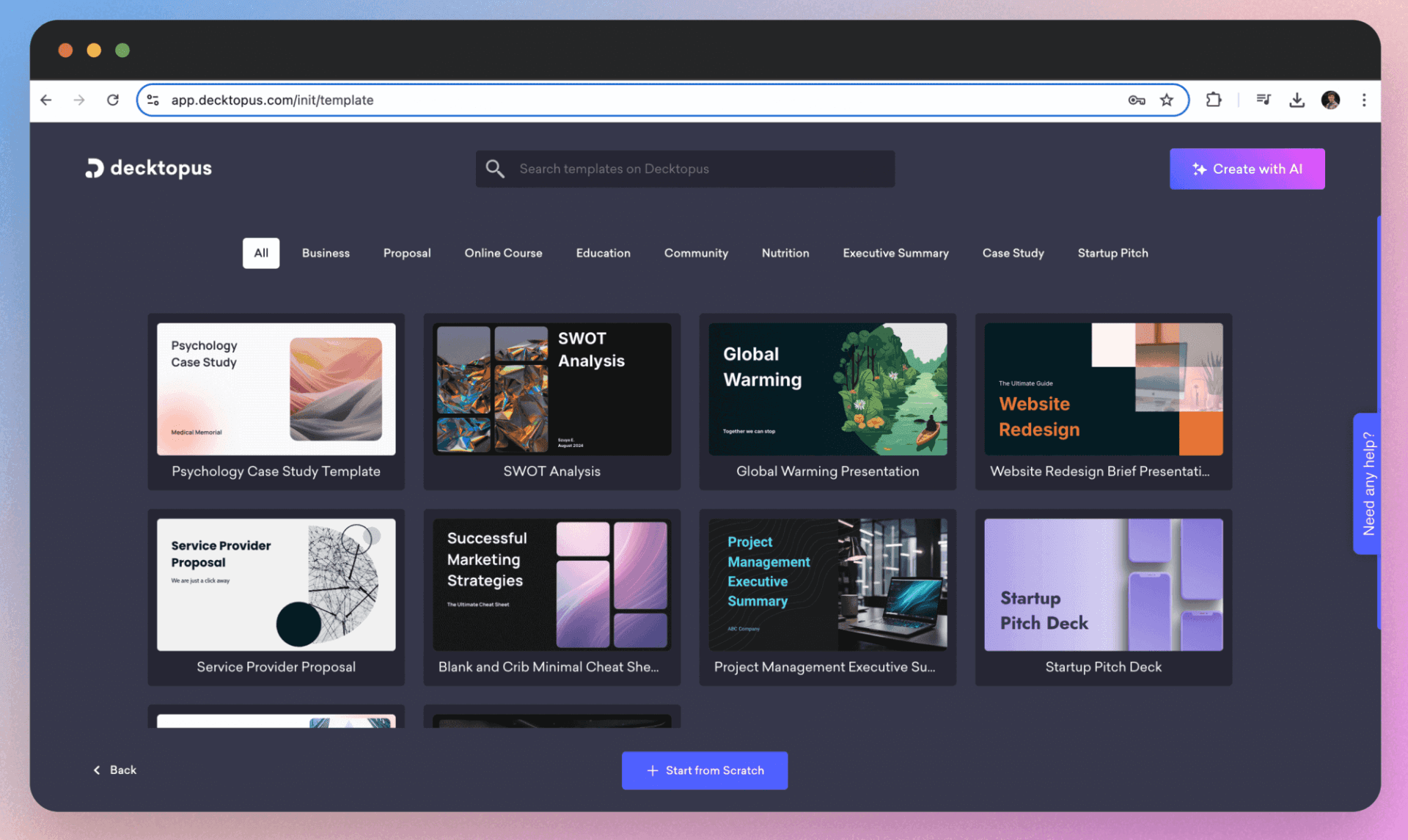This screenshot has height=840, width=1408.
Task: Focus the Search templates on Decktopus field
Action: [685, 169]
